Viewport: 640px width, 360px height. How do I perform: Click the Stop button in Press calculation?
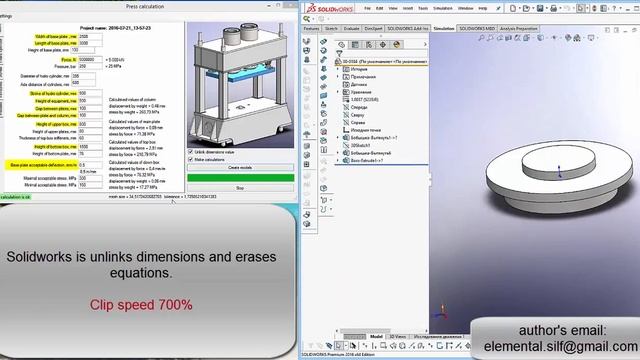click(x=240, y=188)
